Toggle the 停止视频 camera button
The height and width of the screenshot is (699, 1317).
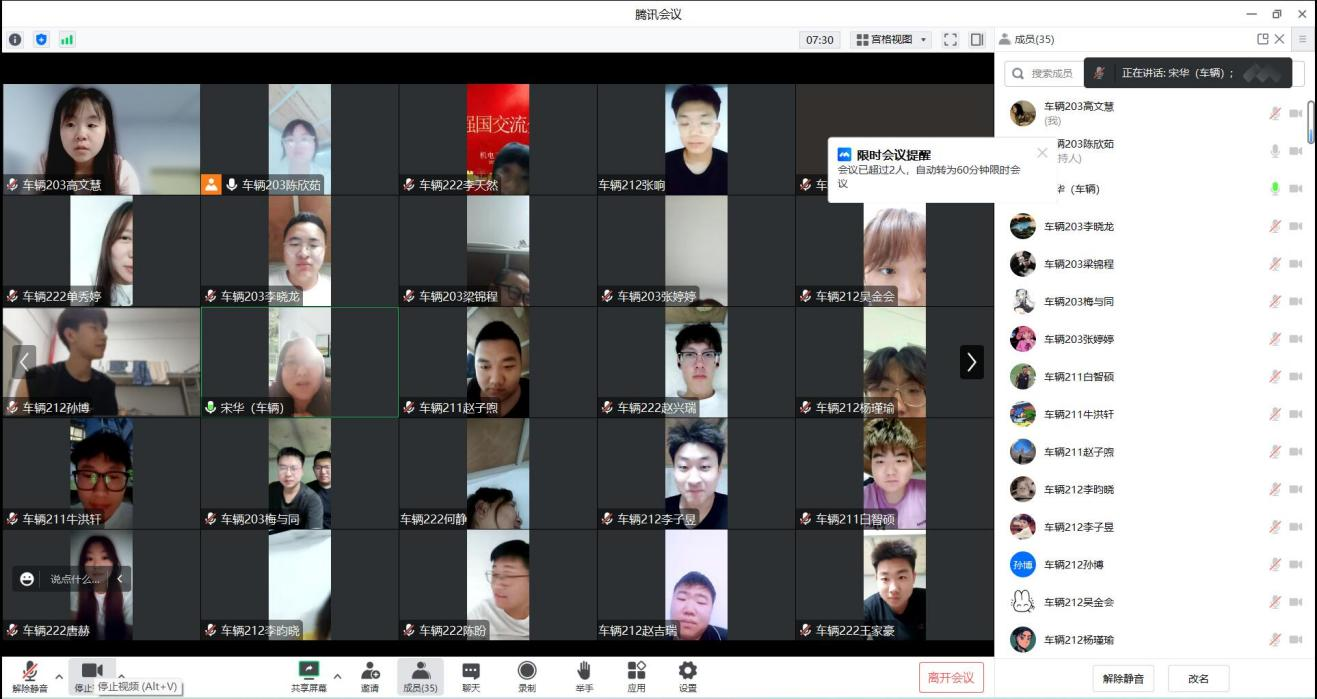point(92,671)
